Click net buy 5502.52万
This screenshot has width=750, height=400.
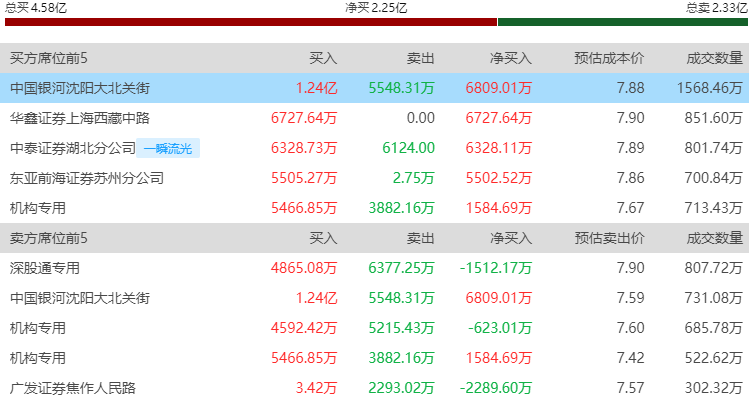pos(499,178)
